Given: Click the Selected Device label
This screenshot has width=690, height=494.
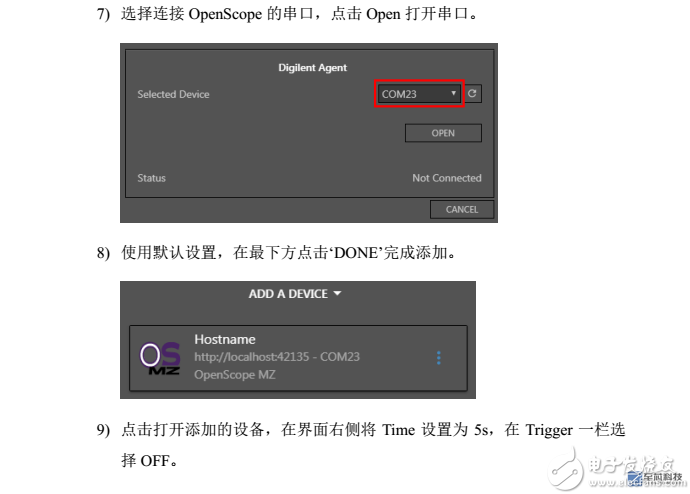Looking at the screenshot, I should (x=173, y=94).
